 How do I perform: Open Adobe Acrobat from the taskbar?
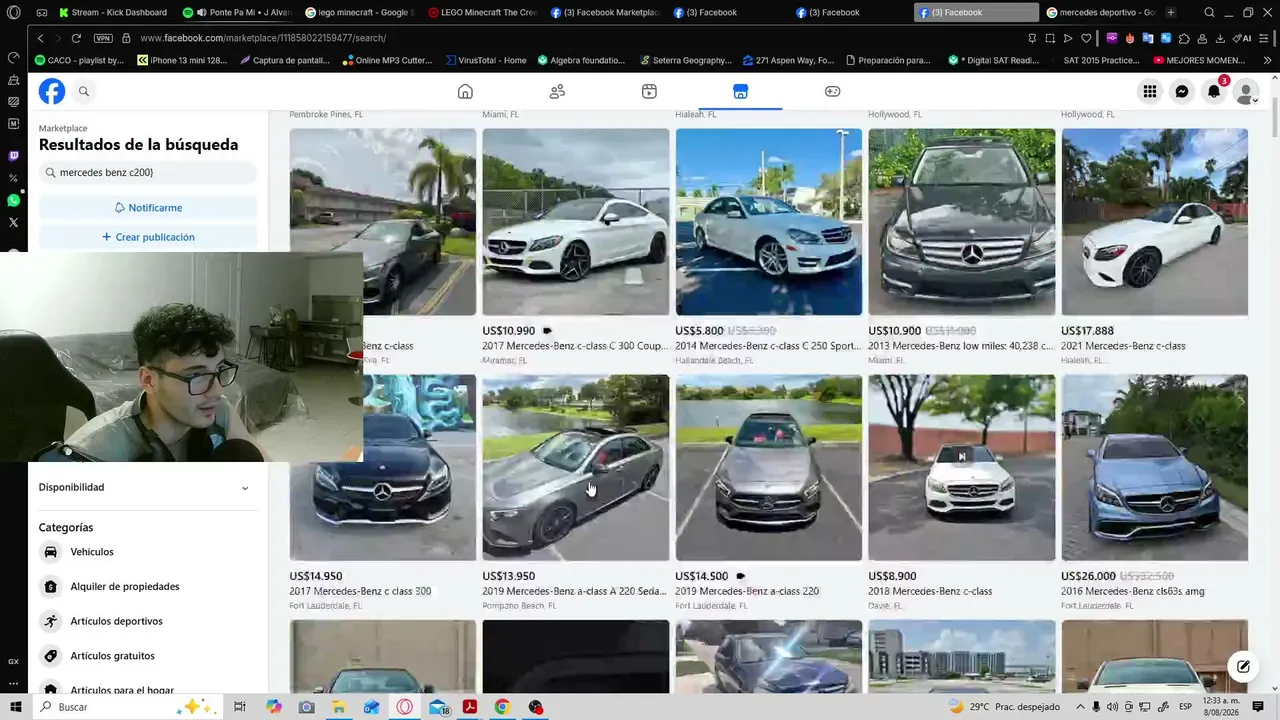pyautogui.click(x=469, y=707)
